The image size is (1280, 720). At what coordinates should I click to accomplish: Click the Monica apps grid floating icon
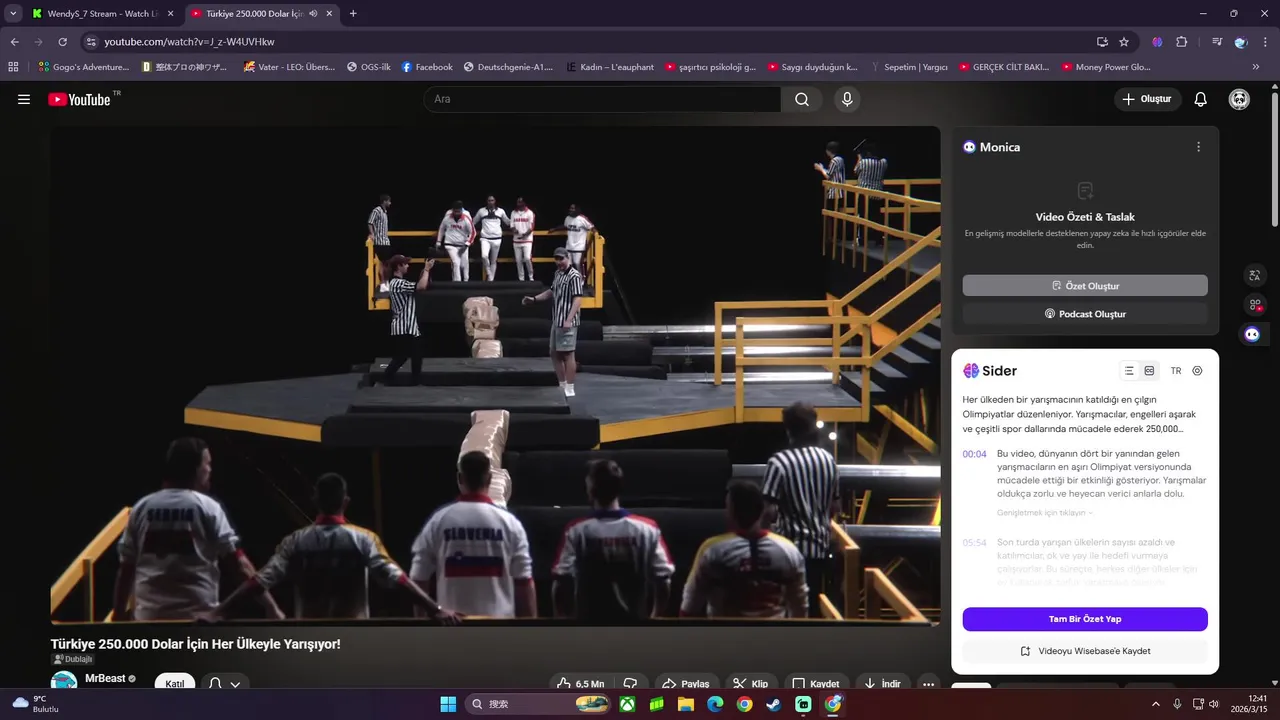click(x=1254, y=305)
